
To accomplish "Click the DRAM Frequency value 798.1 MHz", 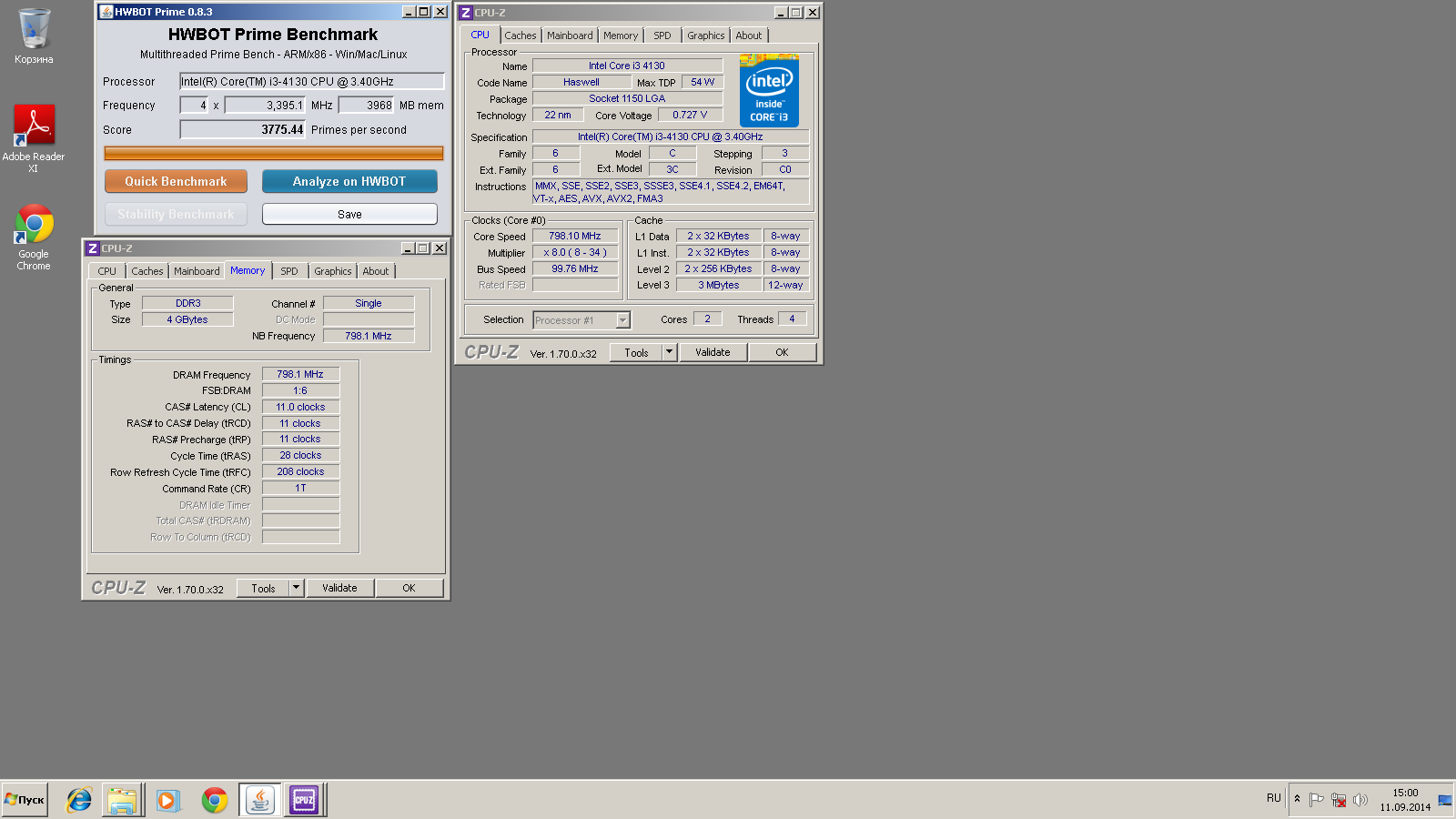I will tap(300, 374).
